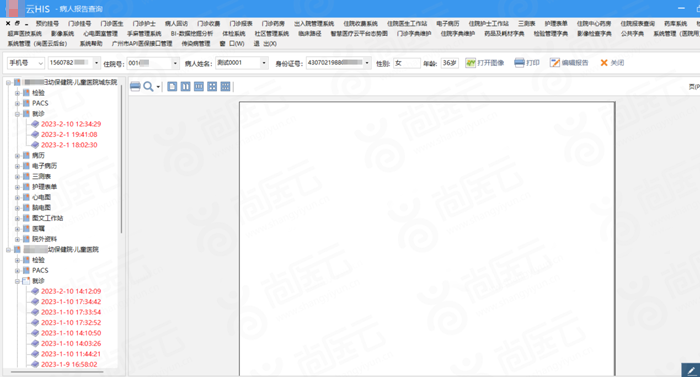
Task: Expand the 电子病历 tree node
Action: (17, 166)
